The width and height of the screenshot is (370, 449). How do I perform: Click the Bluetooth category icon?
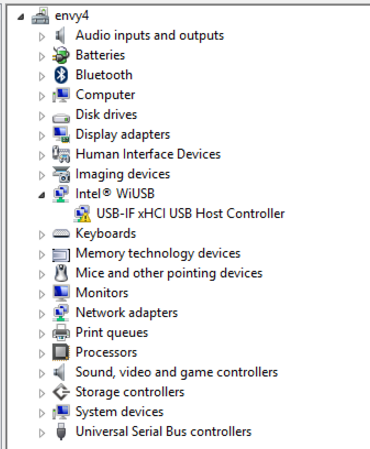(x=61, y=75)
